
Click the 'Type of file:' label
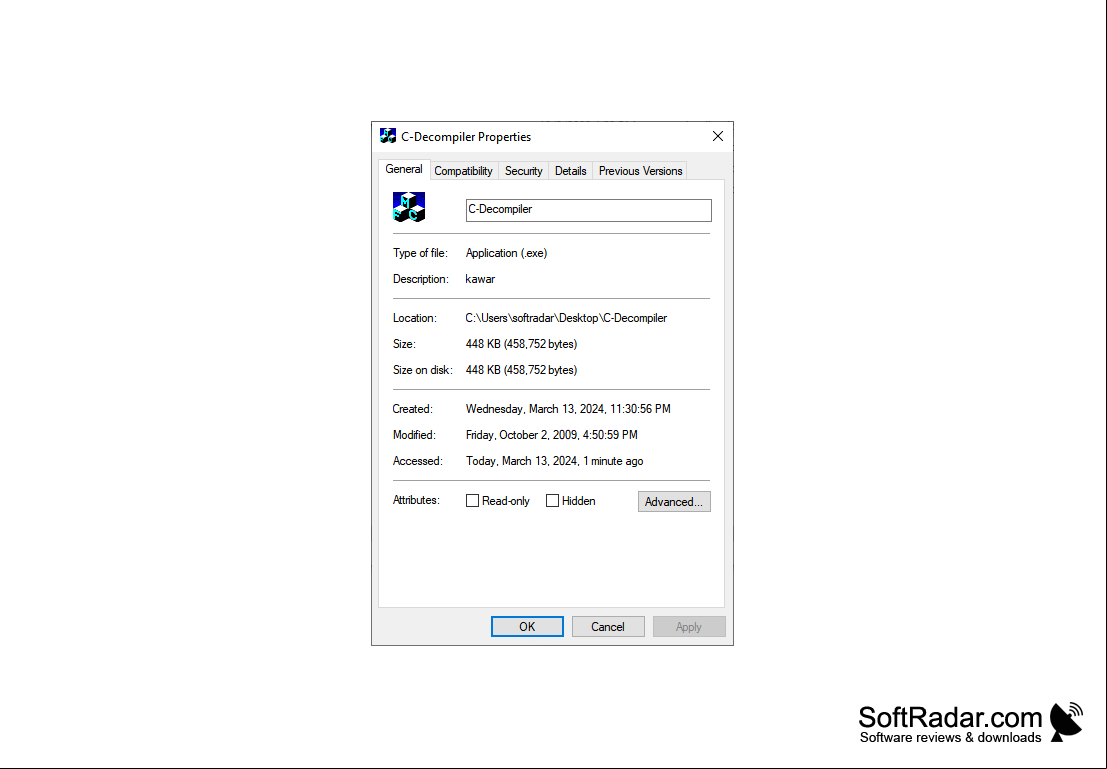pyautogui.click(x=420, y=253)
